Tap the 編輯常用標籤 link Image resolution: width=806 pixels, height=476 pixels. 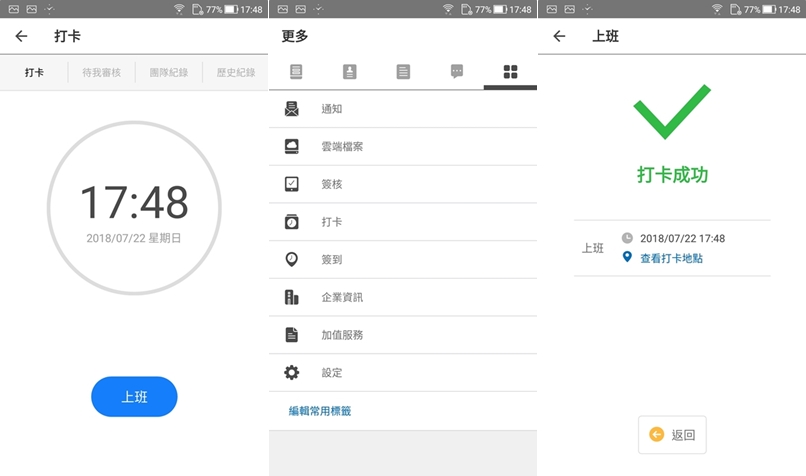point(320,411)
